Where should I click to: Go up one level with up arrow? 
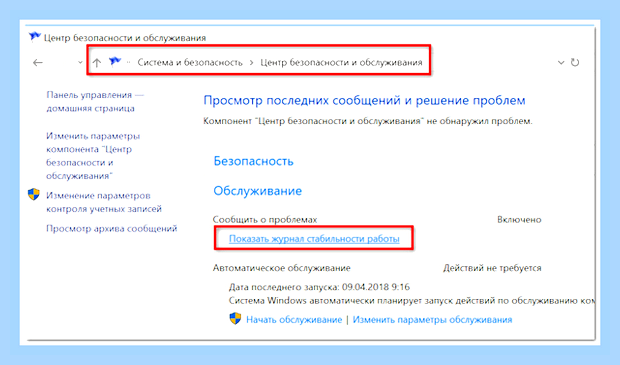pos(97,62)
